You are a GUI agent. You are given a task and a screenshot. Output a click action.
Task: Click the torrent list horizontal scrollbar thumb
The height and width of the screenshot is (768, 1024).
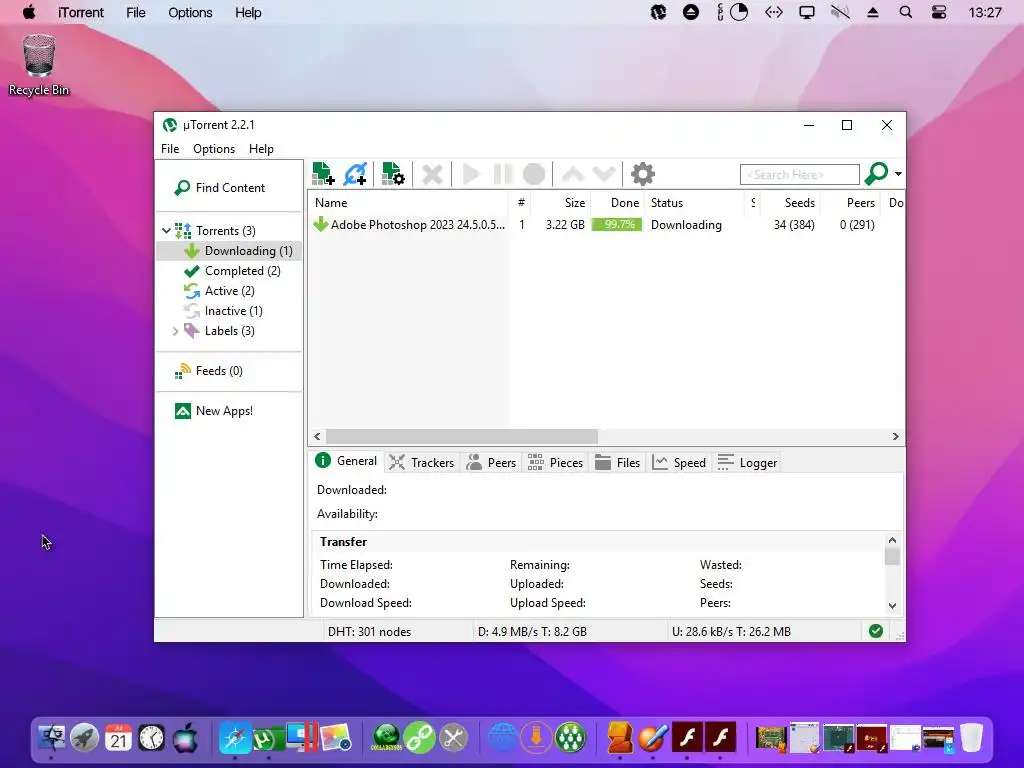coord(462,436)
